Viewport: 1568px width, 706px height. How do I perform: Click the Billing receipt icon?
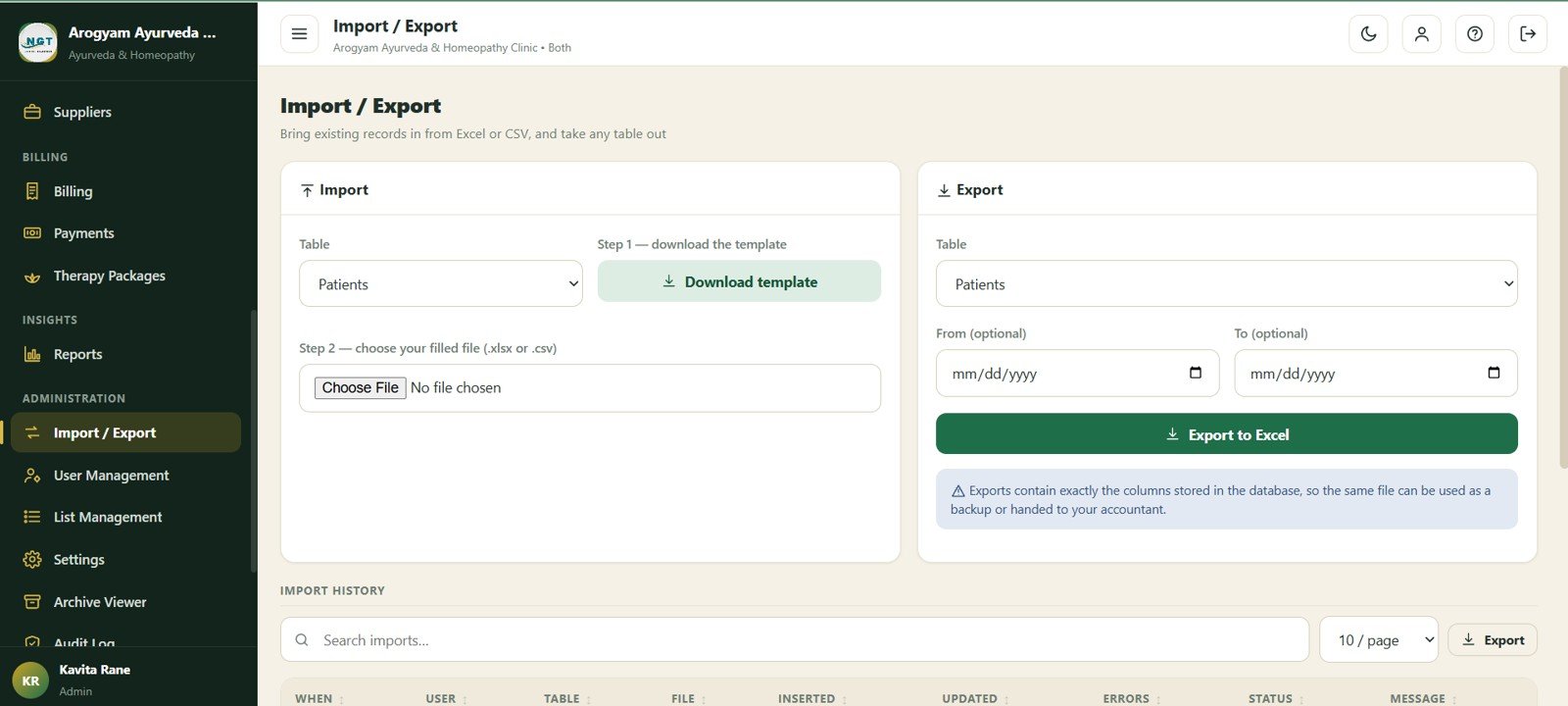pyautogui.click(x=32, y=191)
